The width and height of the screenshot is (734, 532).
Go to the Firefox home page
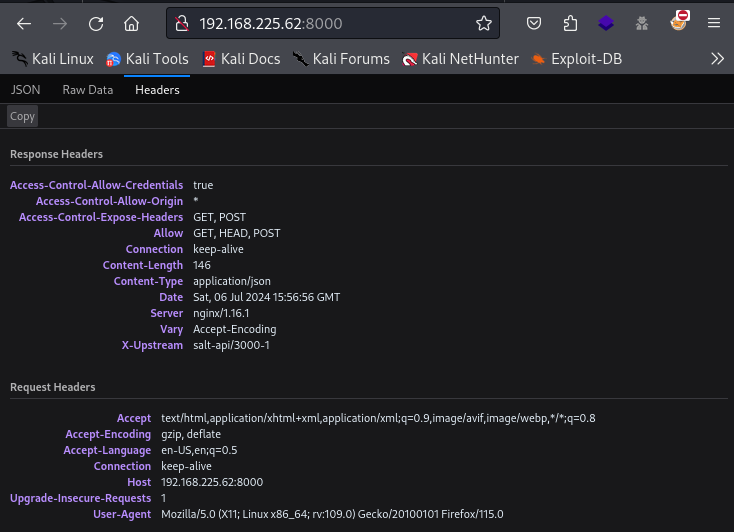coord(132,23)
